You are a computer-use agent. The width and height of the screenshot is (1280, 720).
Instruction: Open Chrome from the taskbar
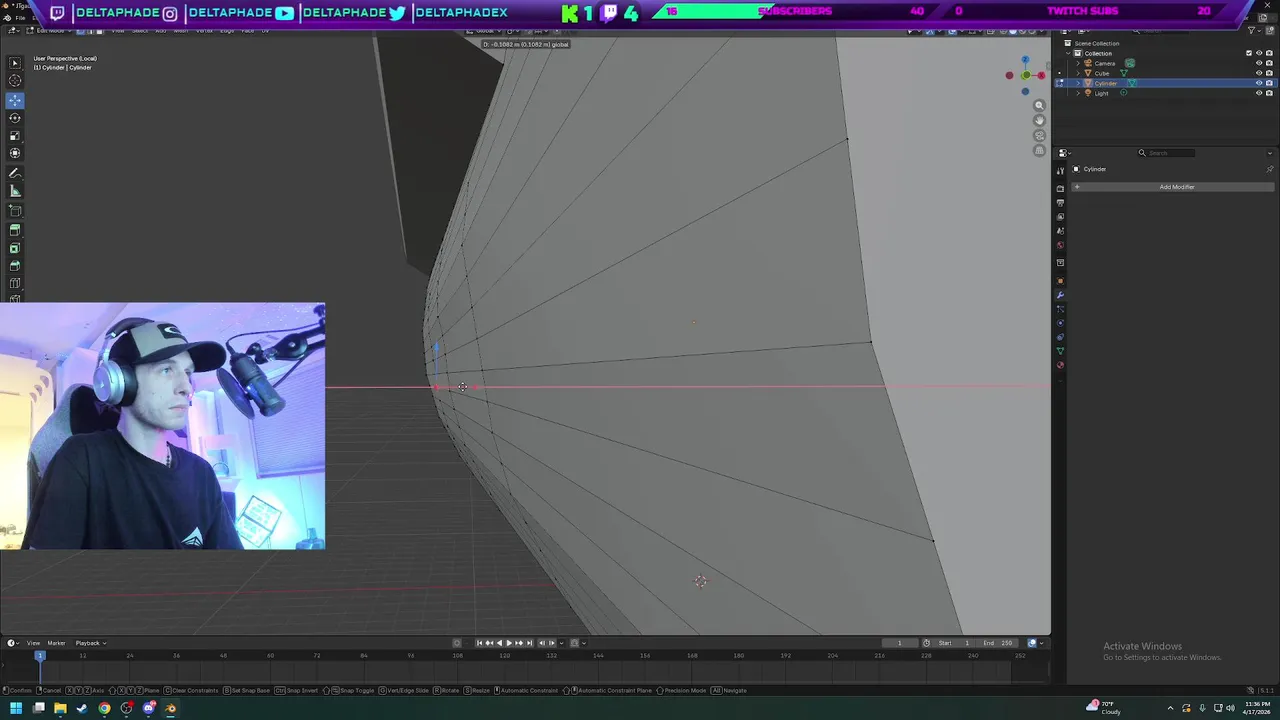click(104, 708)
